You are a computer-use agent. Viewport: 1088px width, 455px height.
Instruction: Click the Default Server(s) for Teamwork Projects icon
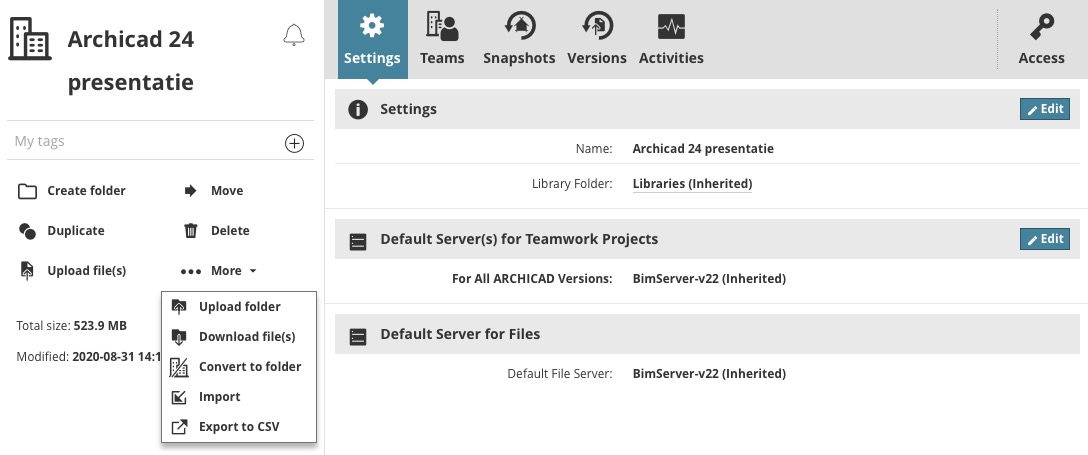click(x=358, y=242)
